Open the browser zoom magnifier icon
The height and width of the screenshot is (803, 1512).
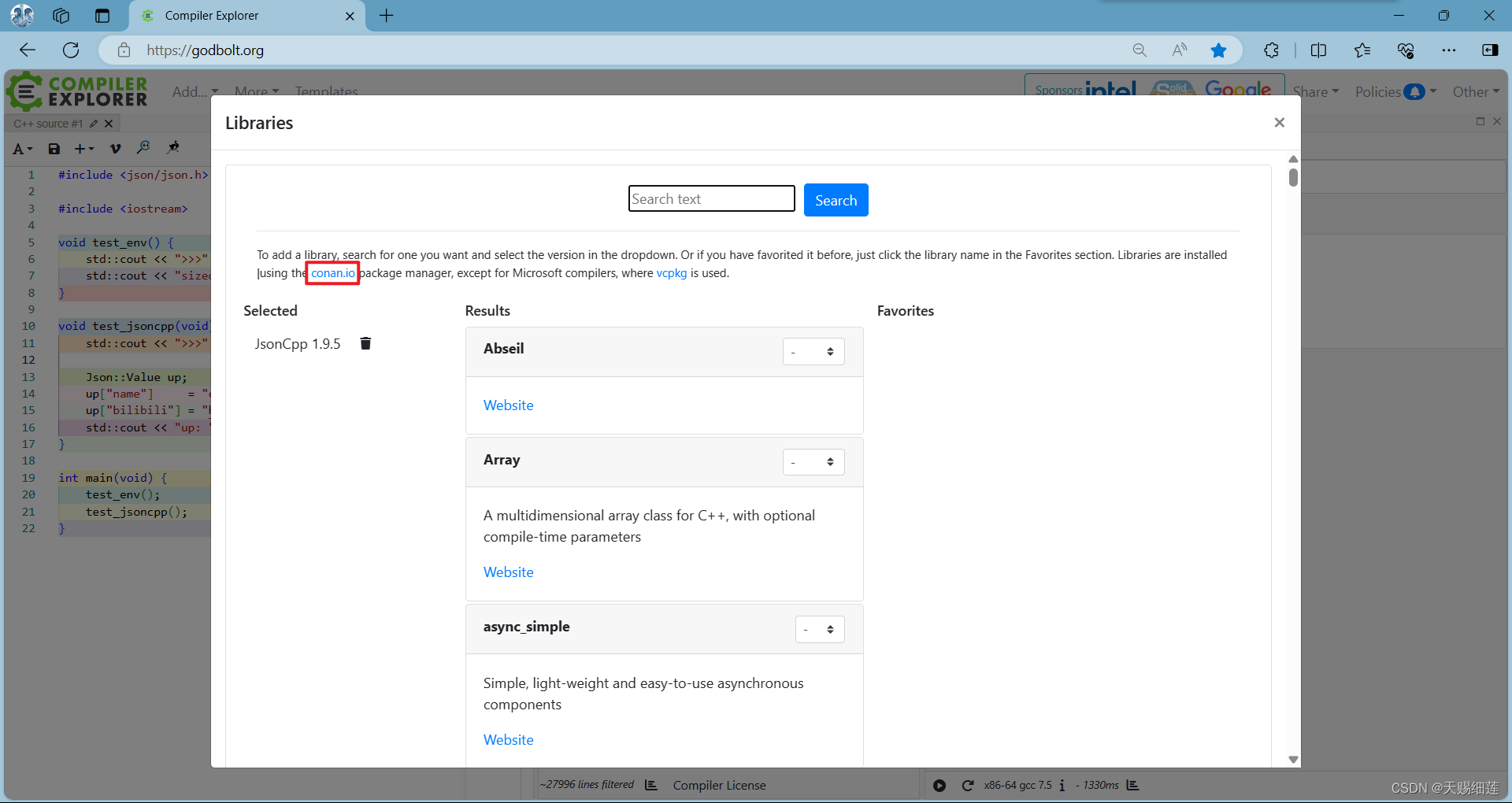click(x=1140, y=50)
